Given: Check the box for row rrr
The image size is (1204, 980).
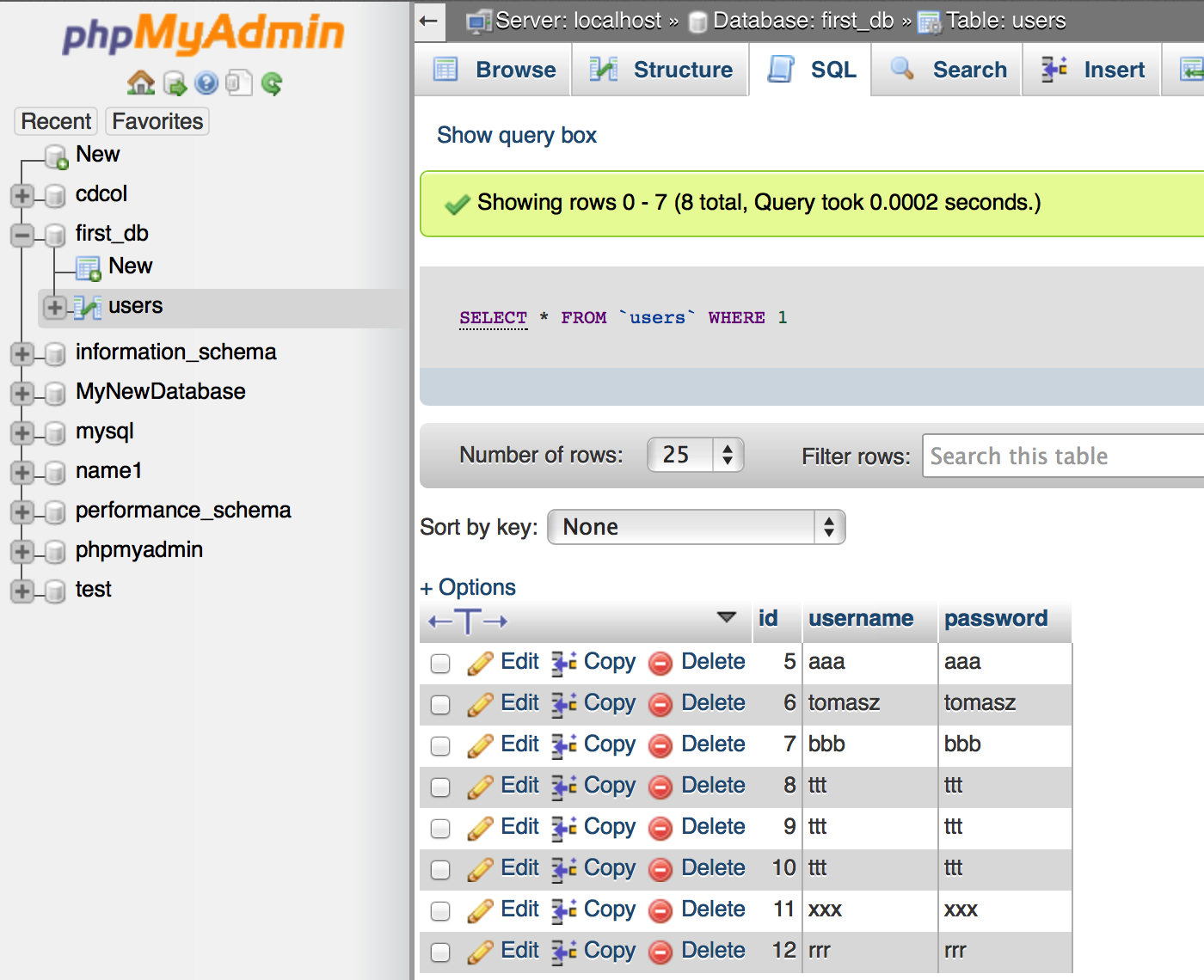Looking at the screenshot, I should pyautogui.click(x=440, y=952).
